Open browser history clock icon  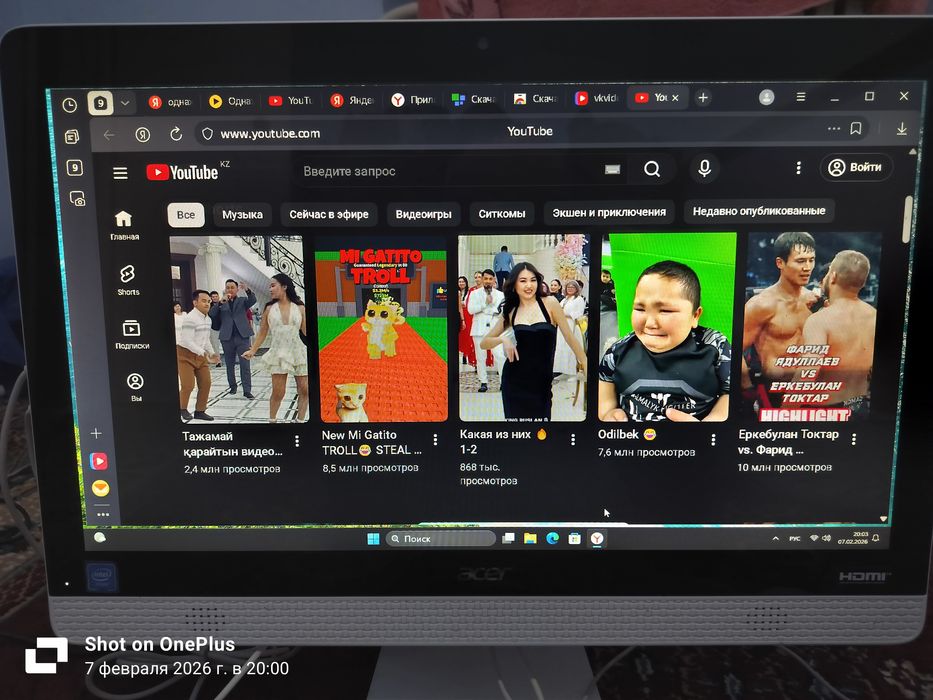tap(70, 105)
